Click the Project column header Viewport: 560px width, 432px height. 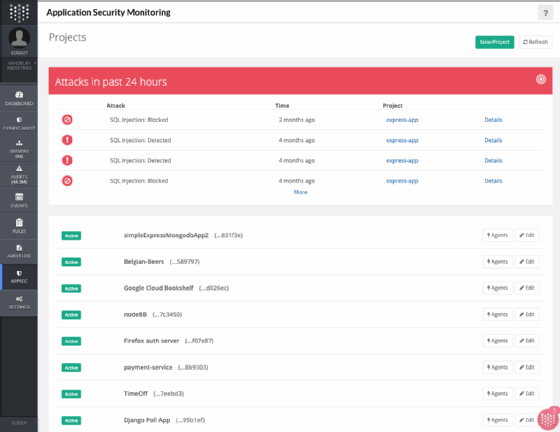392,106
